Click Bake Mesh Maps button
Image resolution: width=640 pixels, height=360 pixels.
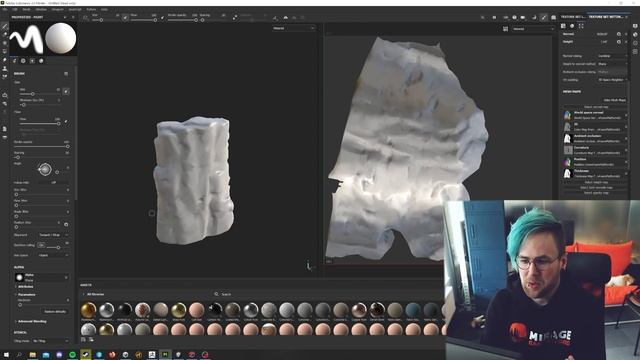615,100
